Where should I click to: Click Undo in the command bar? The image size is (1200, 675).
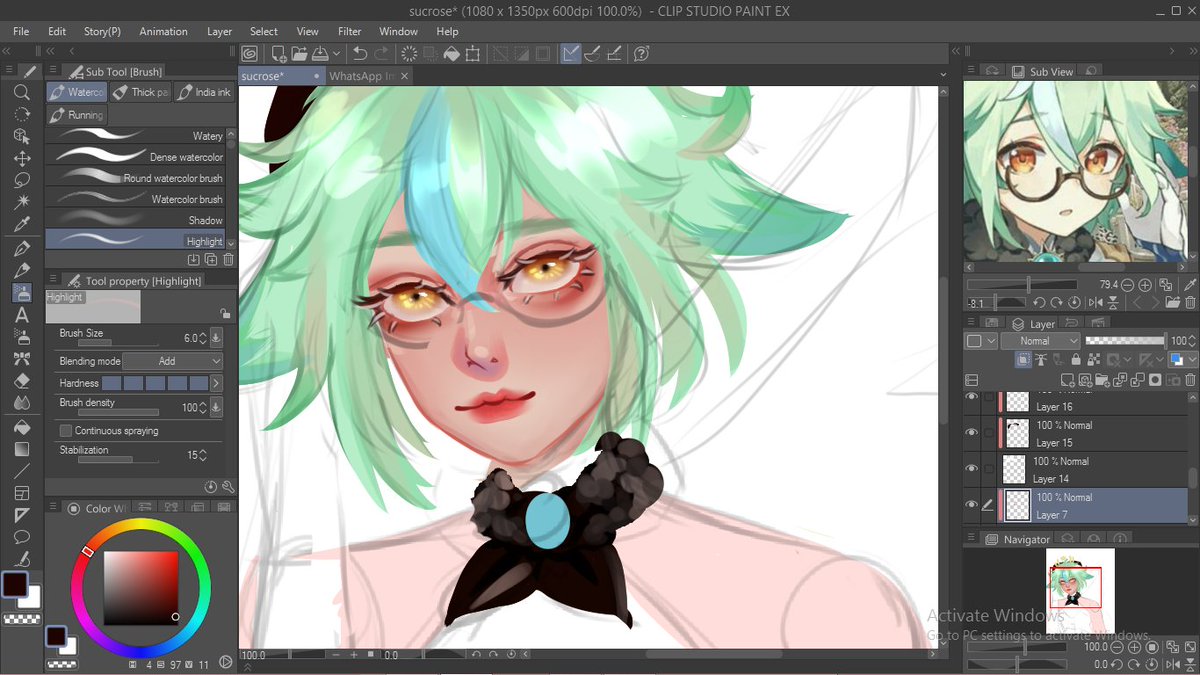click(360, 53)
